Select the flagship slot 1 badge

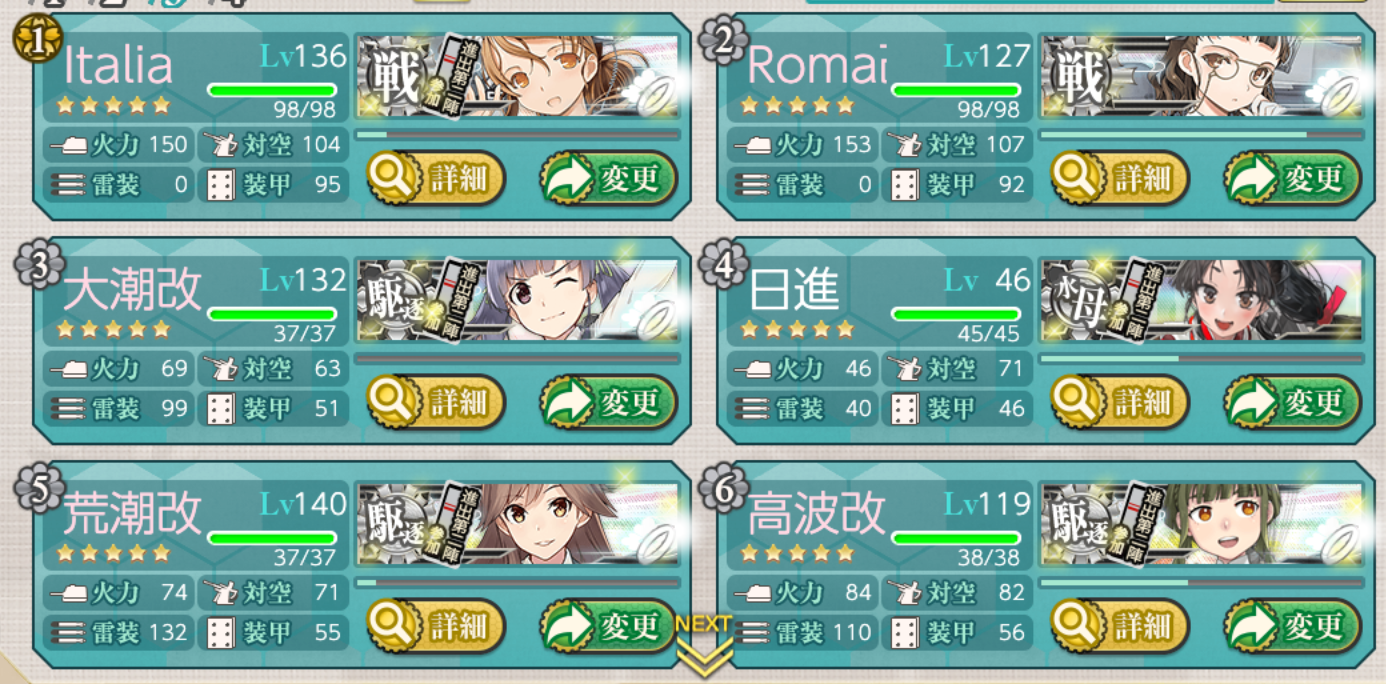[34, 39]
